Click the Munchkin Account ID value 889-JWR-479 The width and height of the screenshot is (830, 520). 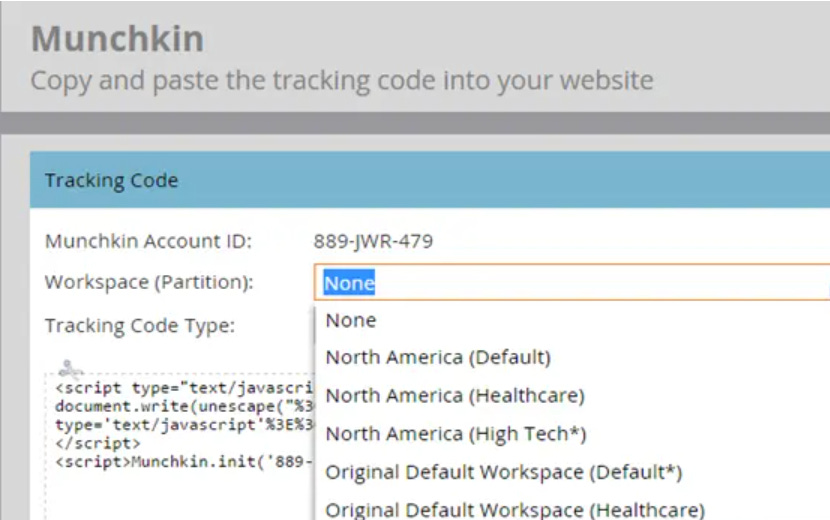click(x=373, y=241)
